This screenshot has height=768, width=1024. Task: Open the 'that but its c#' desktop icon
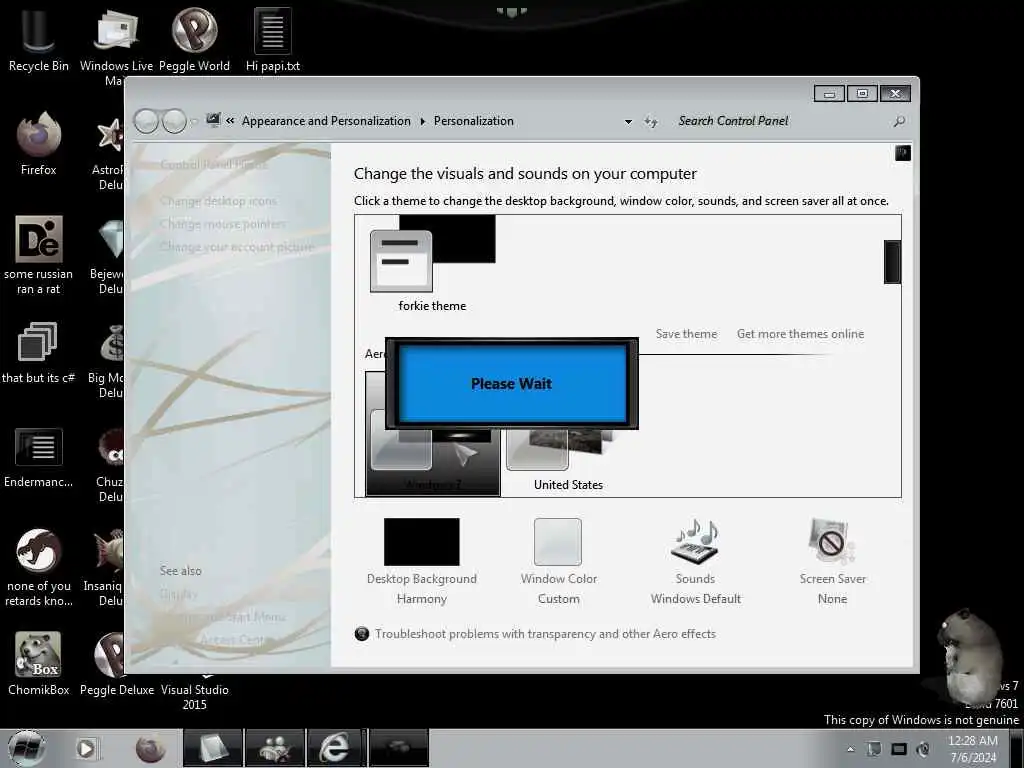click(x=38, y=351)
